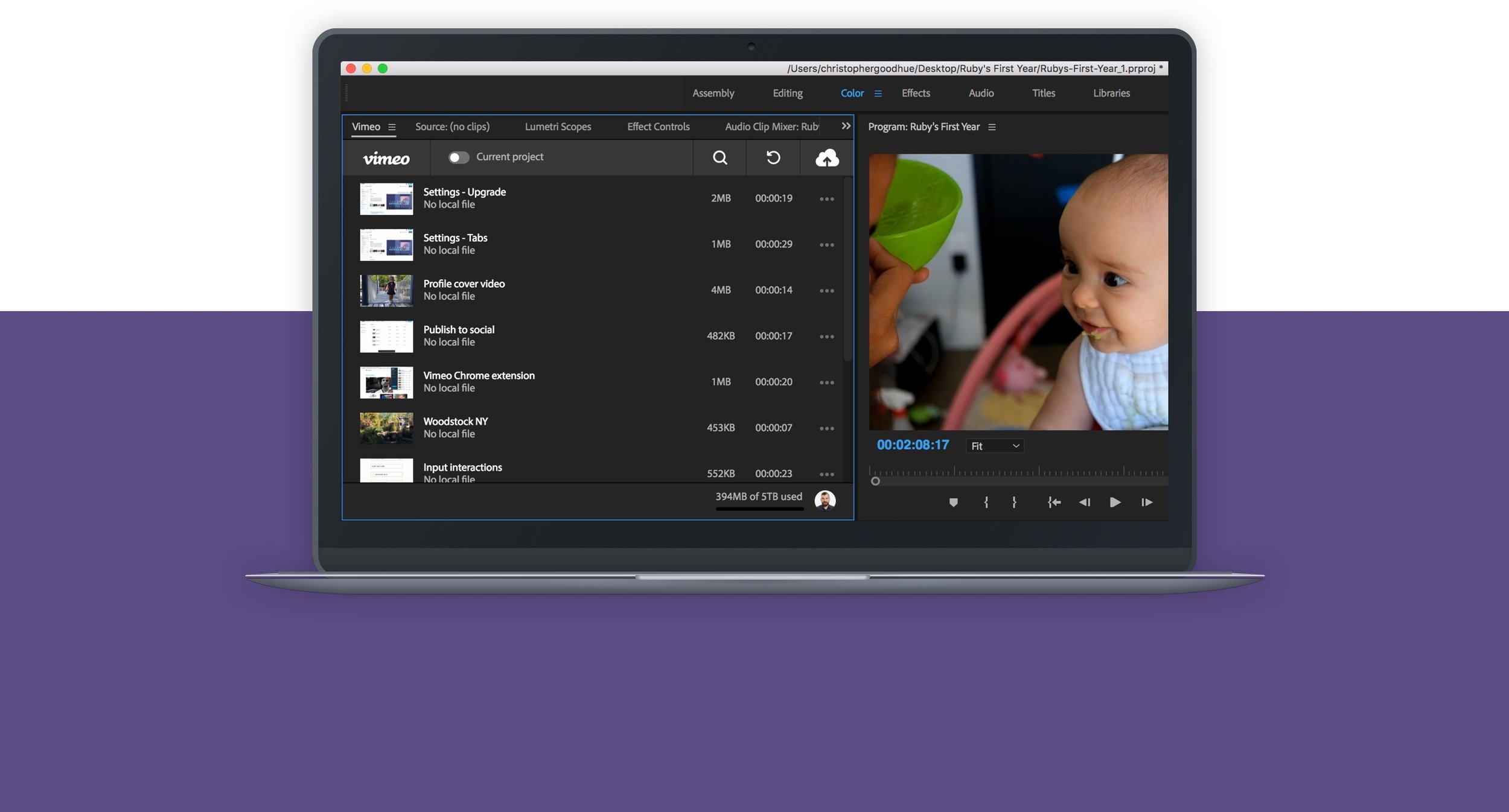1509x812 pixels.
Task: Select the Vimeo Chrome extension thumbnail
Action: coord(386,382)
